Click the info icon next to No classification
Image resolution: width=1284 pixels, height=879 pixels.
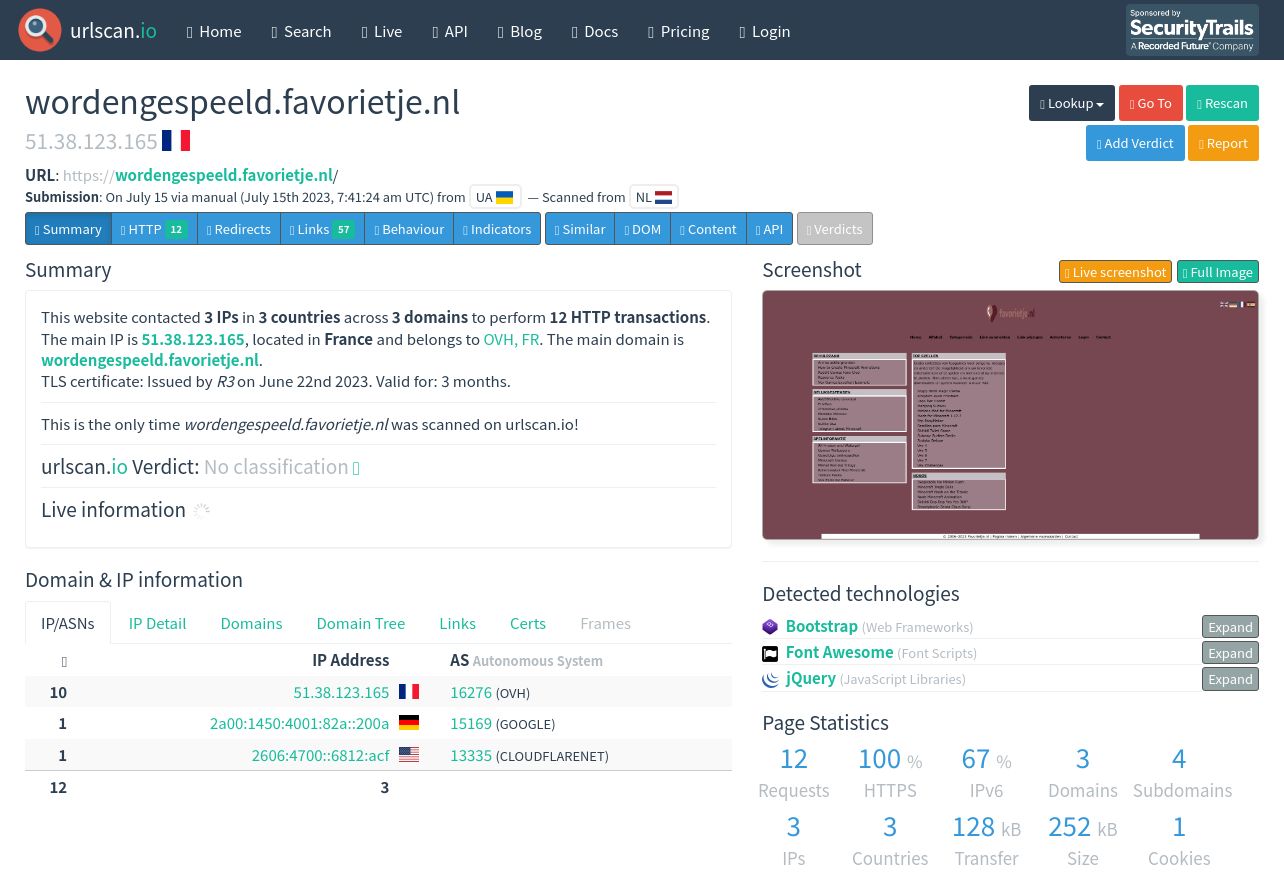click(x=356, y=468)
